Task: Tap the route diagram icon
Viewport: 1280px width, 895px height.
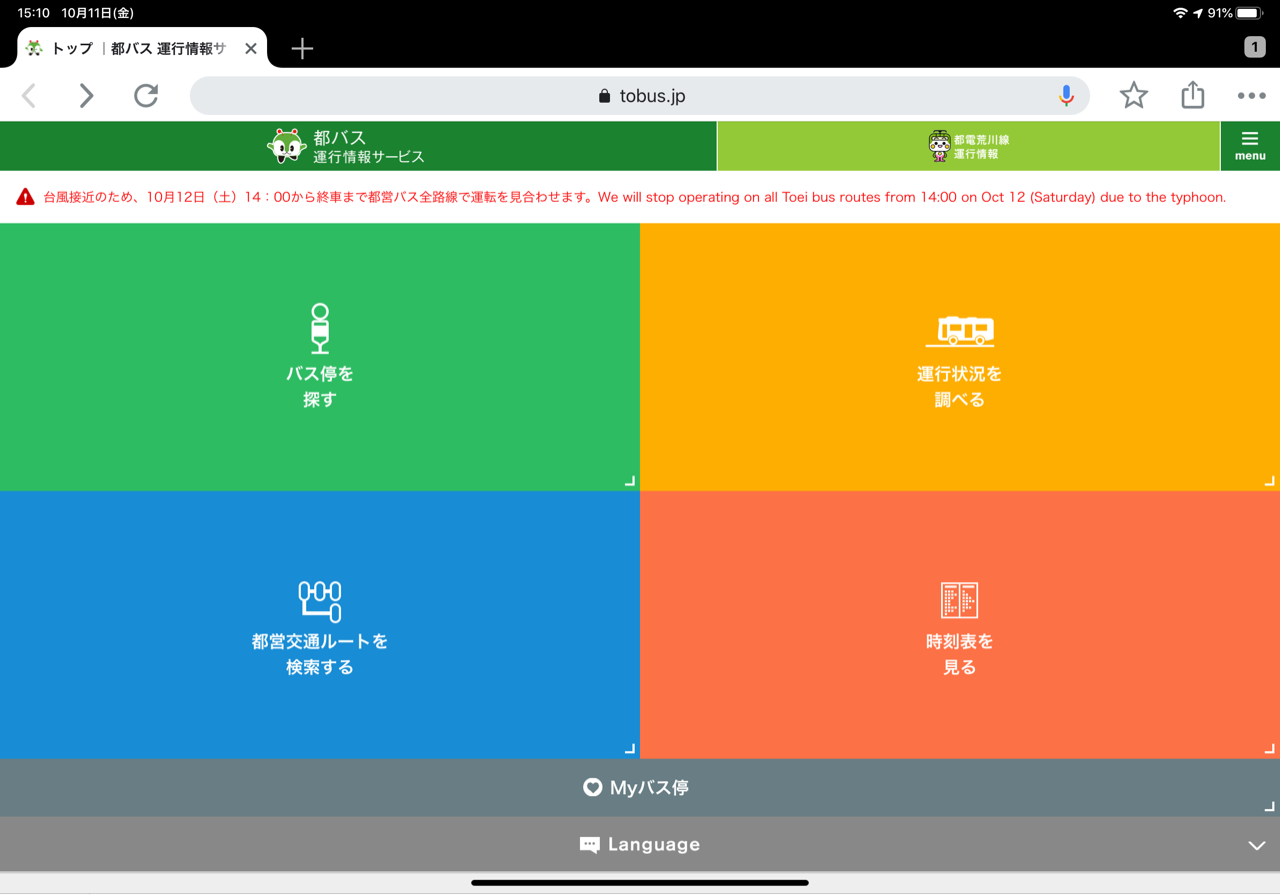Action: [x=320, y=601]
